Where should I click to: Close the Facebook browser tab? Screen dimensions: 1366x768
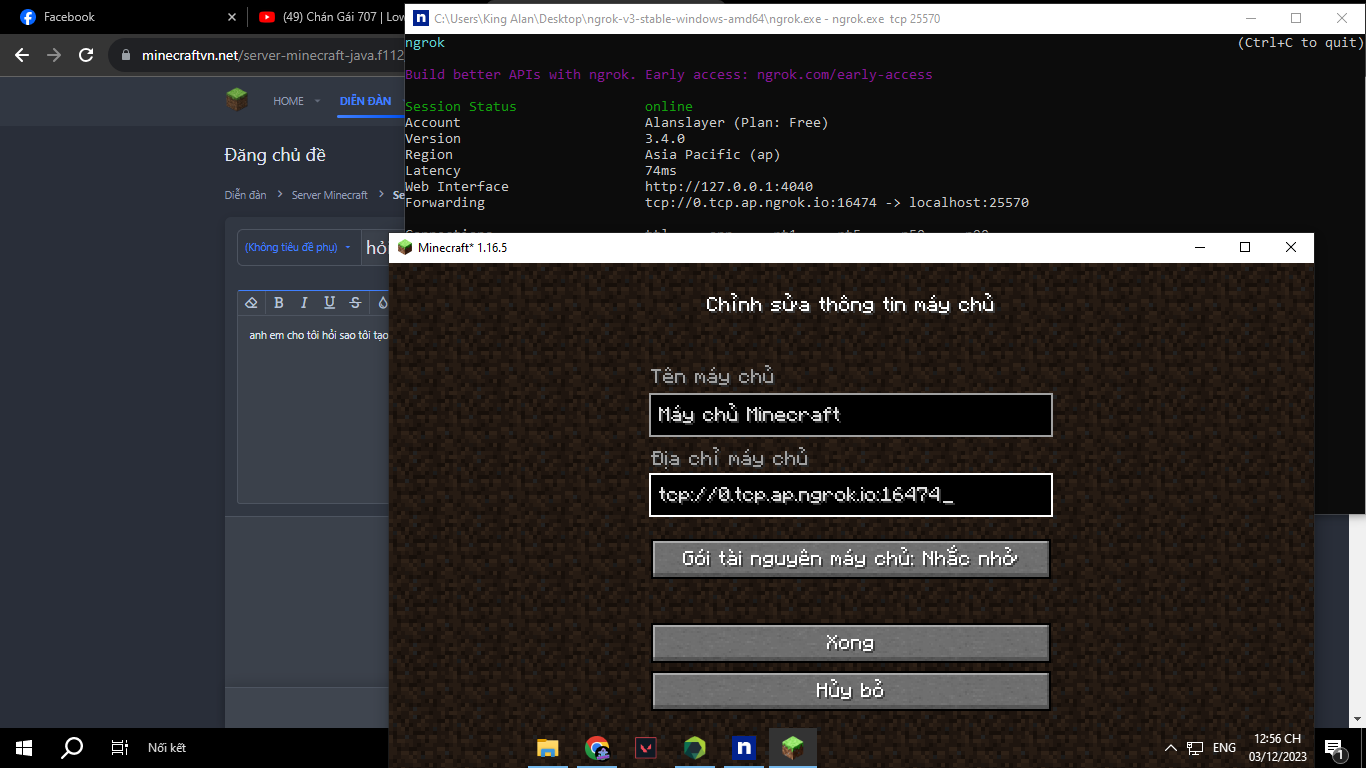tap(232, 17)
